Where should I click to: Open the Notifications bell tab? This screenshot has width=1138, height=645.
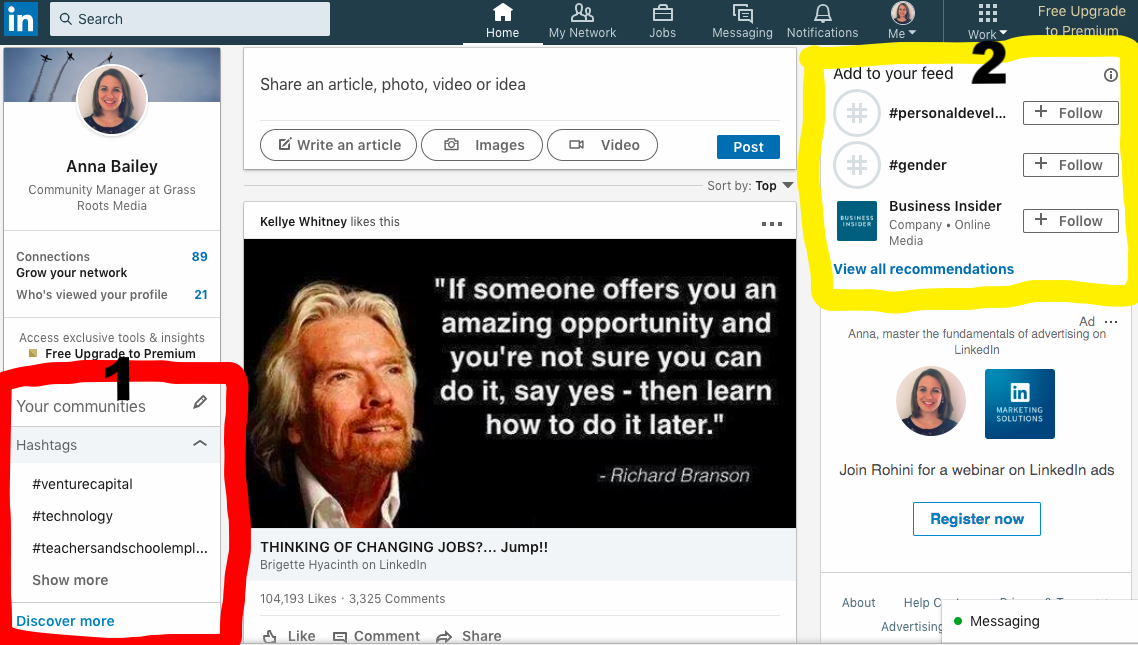(822, 22)
